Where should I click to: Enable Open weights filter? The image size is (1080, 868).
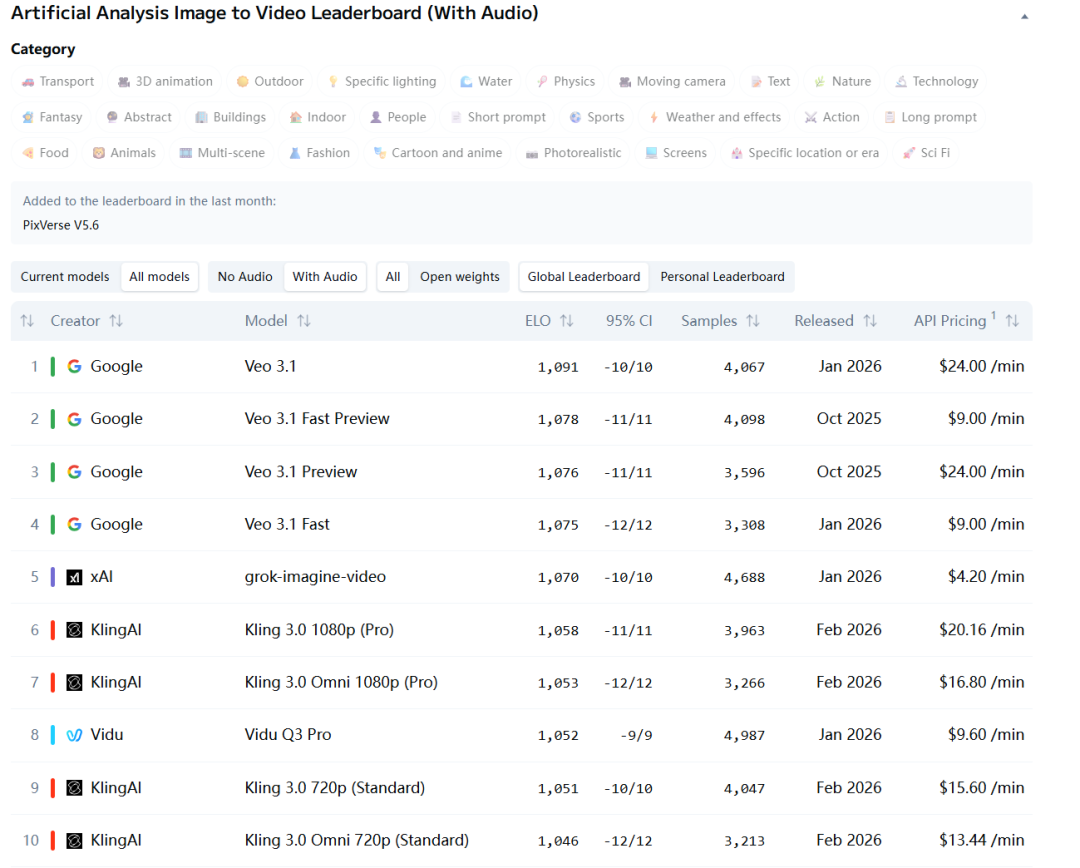459,277
